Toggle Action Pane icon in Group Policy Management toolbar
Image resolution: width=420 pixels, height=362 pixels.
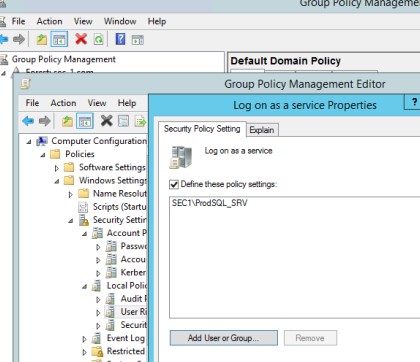(x=138, y=40)
